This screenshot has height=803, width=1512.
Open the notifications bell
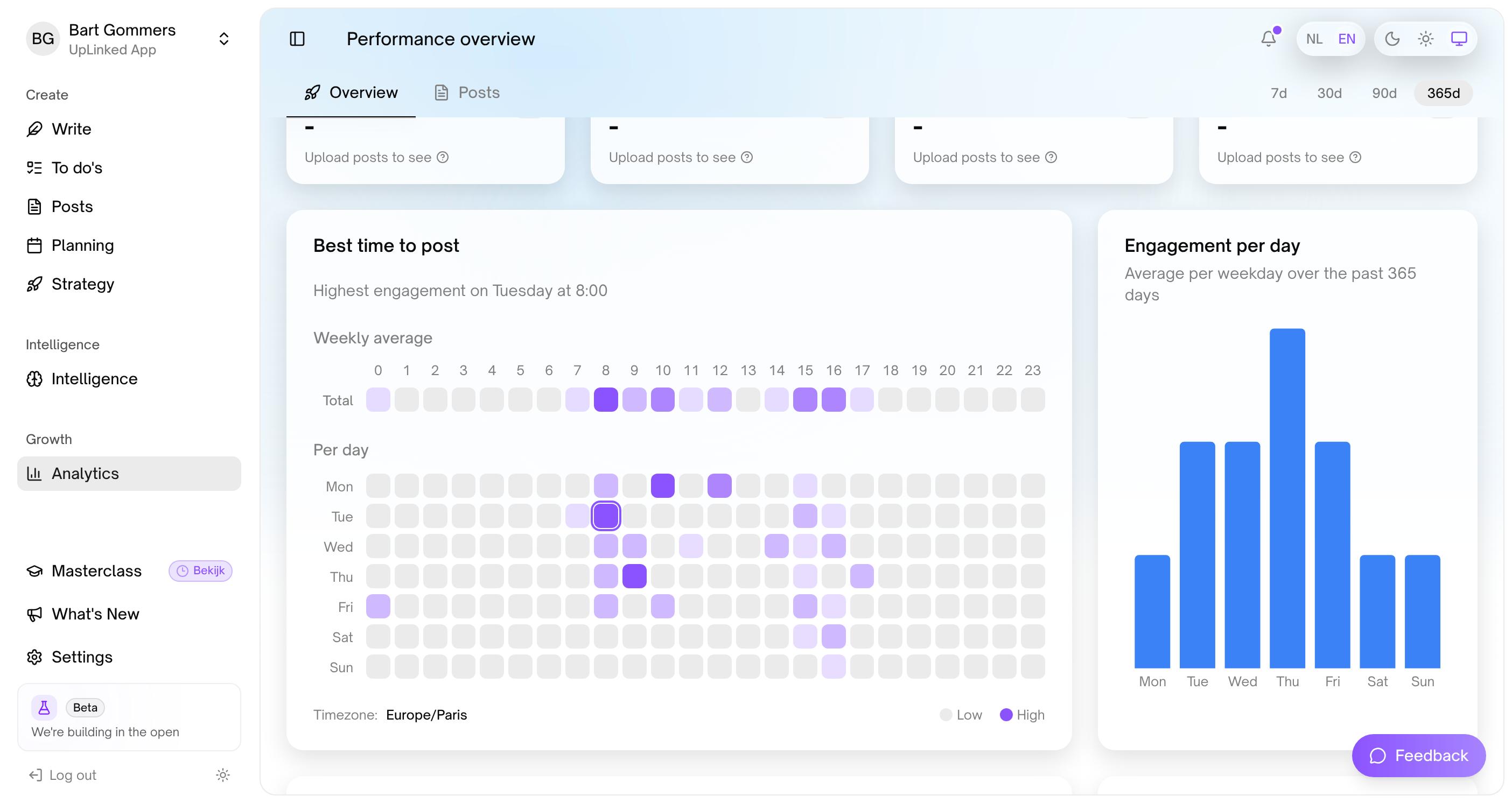tap(1269, 39)
